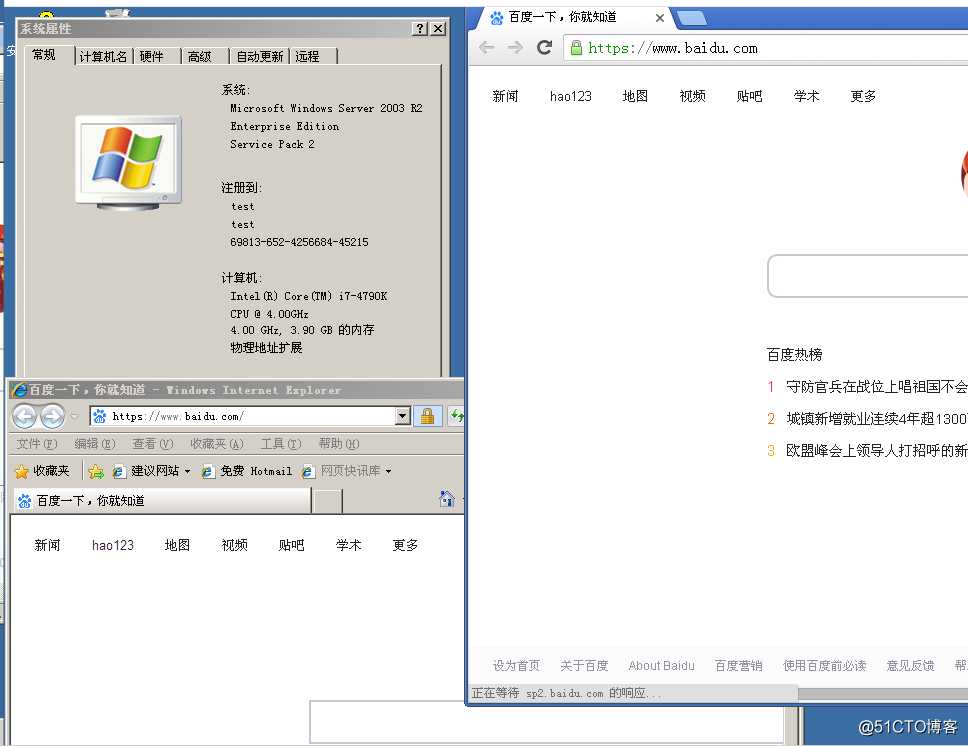This screenshot has height=746, width=968.
Task: Open 贴吧 link in IE page
Action: 291,545
